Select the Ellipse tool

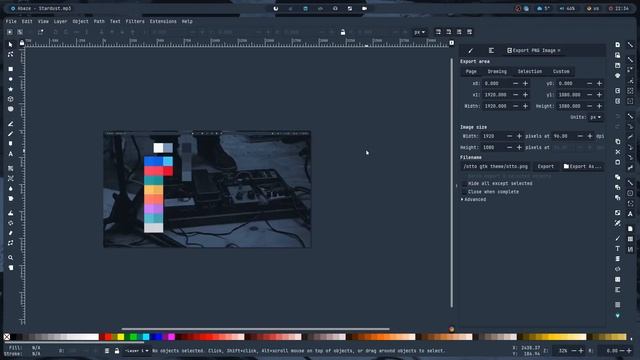11,79
